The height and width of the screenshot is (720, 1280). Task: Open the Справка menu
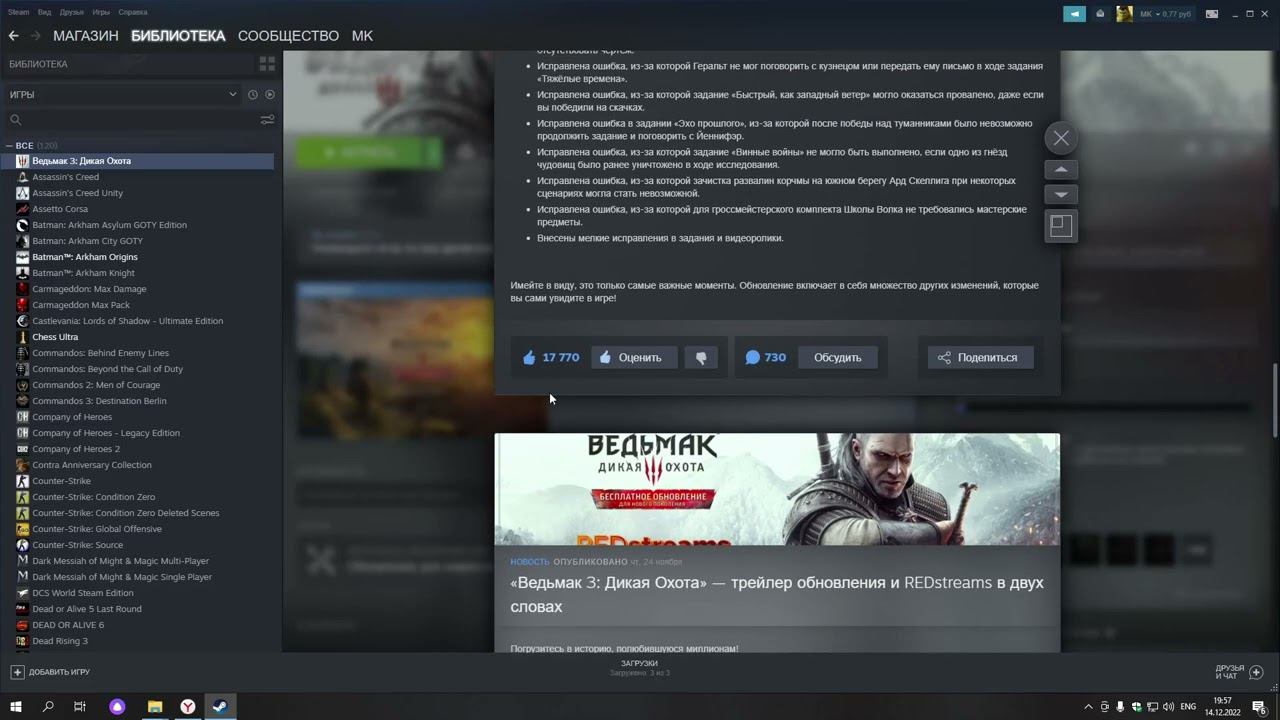pyautogui.click(x=133, y=12)
